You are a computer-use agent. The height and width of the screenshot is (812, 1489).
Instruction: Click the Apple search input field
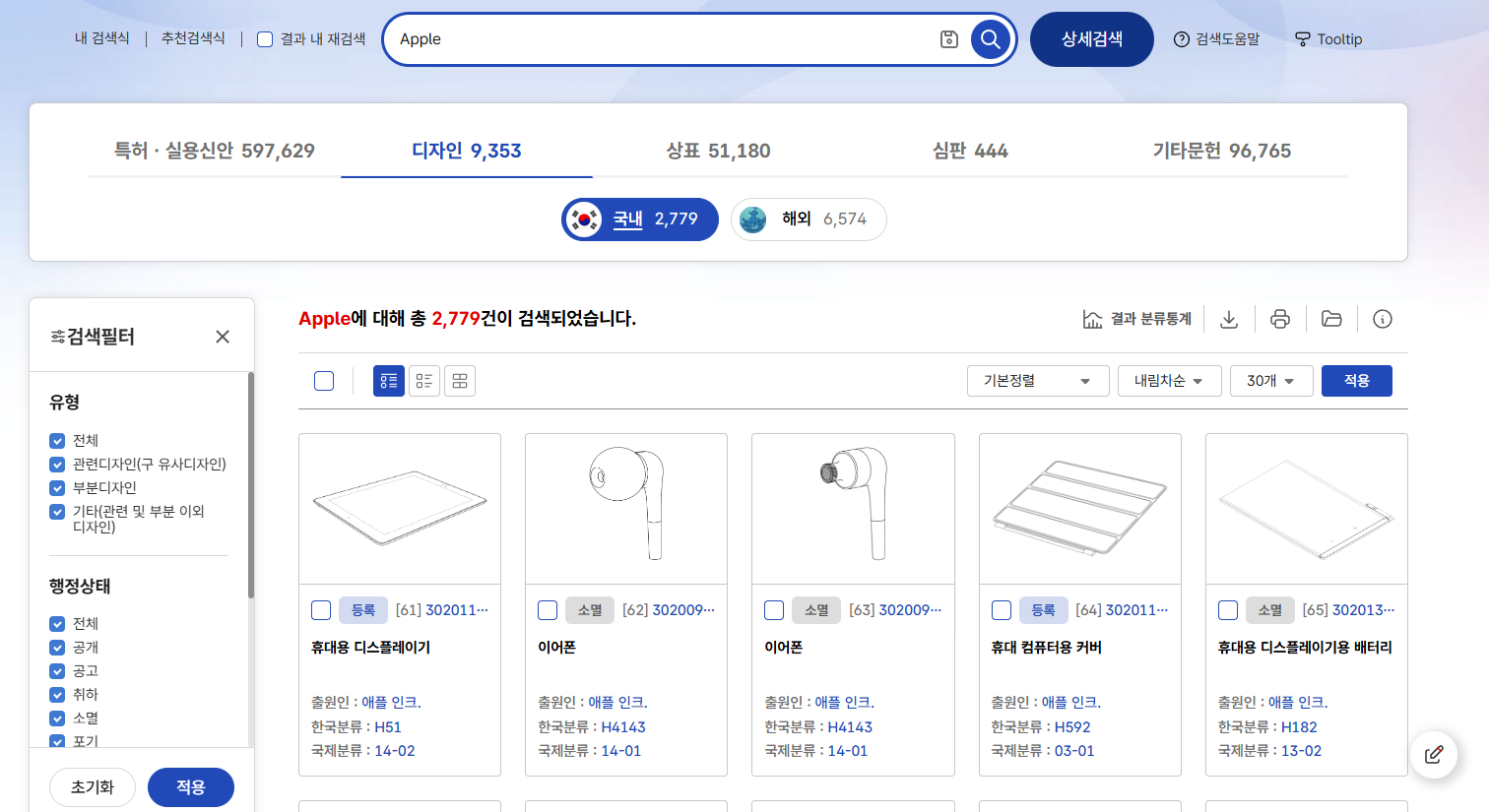pyautogui.click(x=660, y=39)
